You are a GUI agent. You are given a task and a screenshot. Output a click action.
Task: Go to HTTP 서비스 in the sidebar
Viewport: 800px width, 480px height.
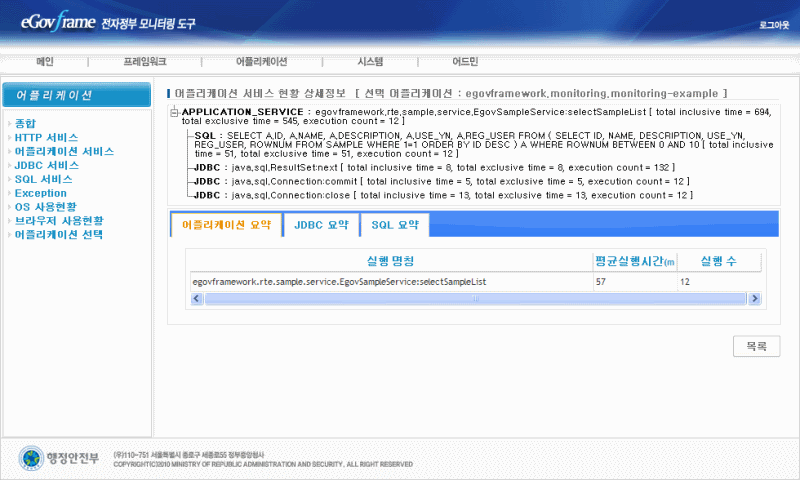click(x=46, y=137)
